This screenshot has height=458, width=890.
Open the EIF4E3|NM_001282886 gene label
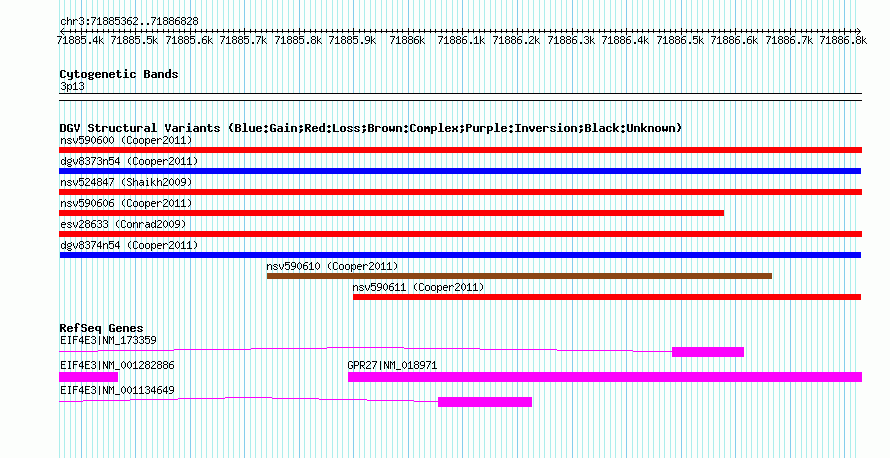[117, 365]
